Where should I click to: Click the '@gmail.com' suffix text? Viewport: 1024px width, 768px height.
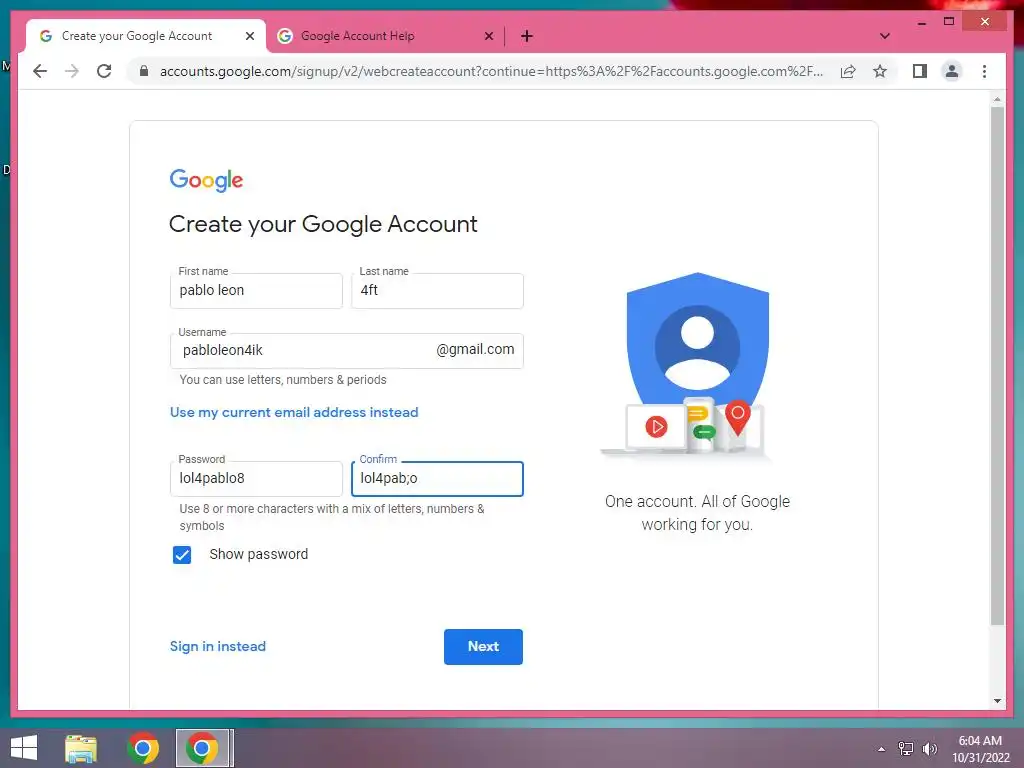click(475, 349)
